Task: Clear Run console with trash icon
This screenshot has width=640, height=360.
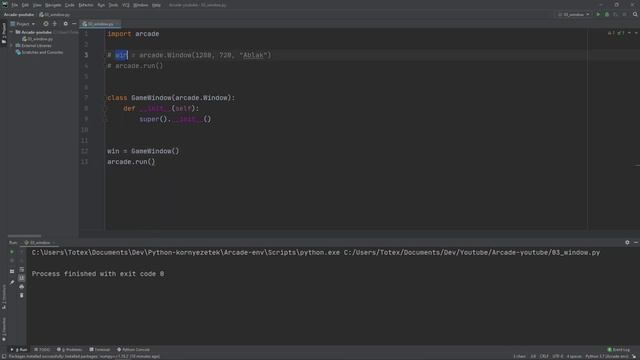Action: [x=22, y=295]
